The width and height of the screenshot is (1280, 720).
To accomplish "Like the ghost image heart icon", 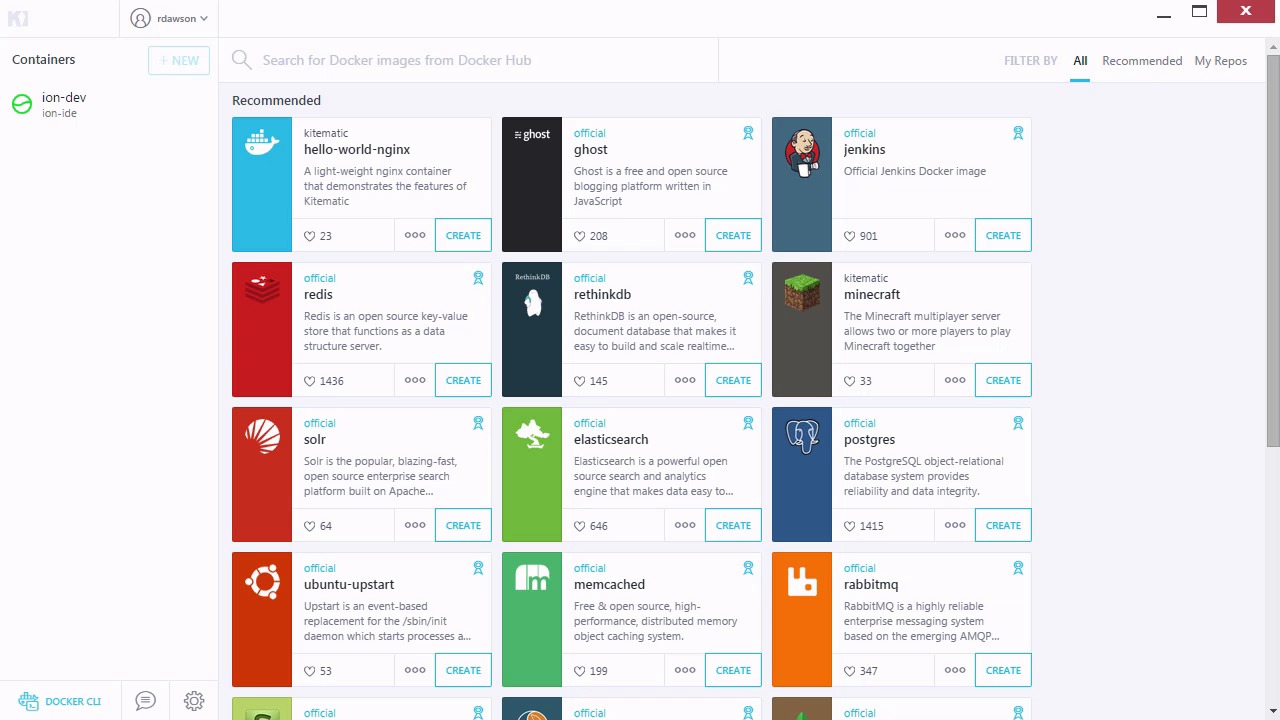I will coord(579,236).
